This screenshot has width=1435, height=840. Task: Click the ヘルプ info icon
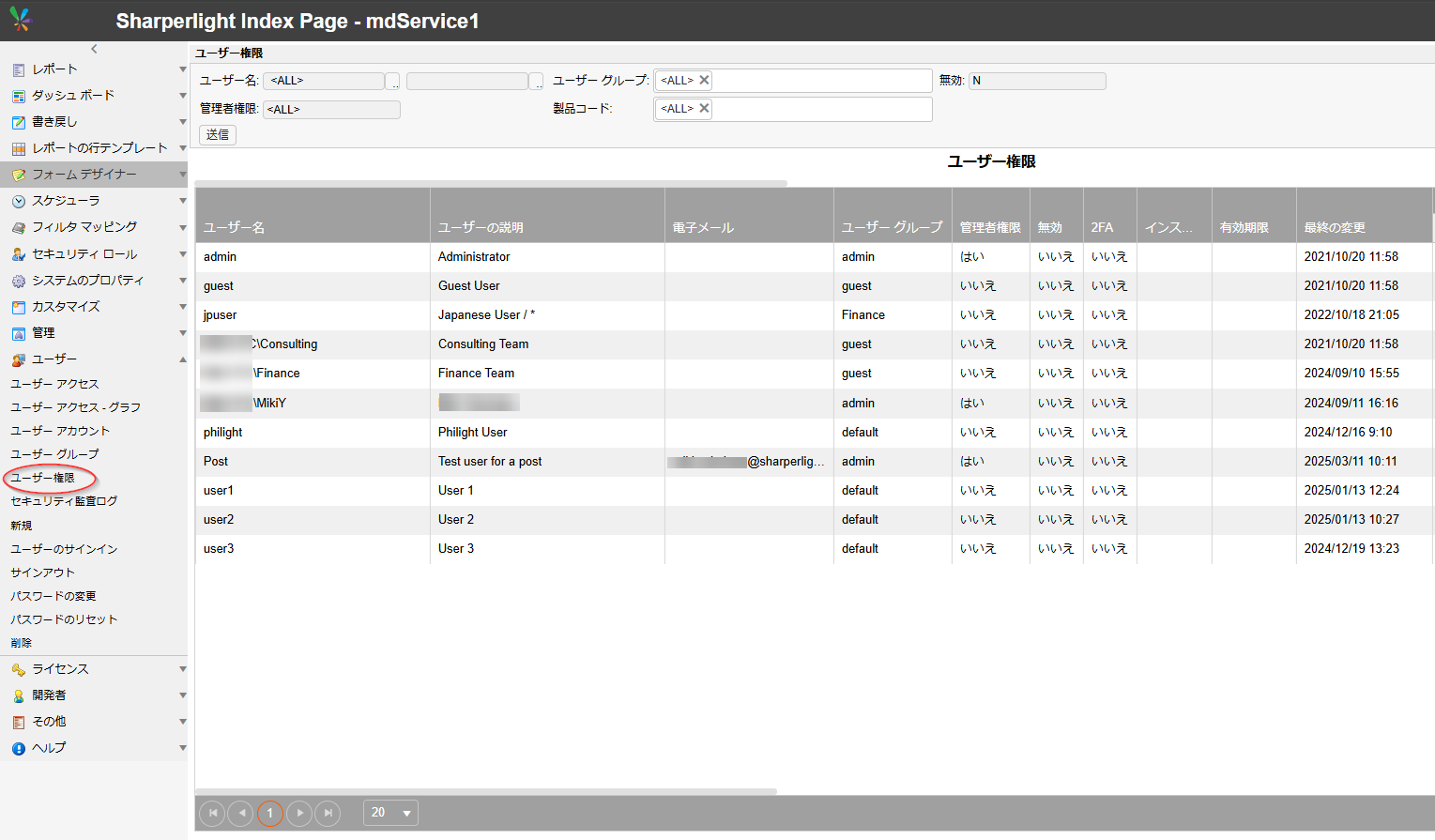[x=19, y=748]
